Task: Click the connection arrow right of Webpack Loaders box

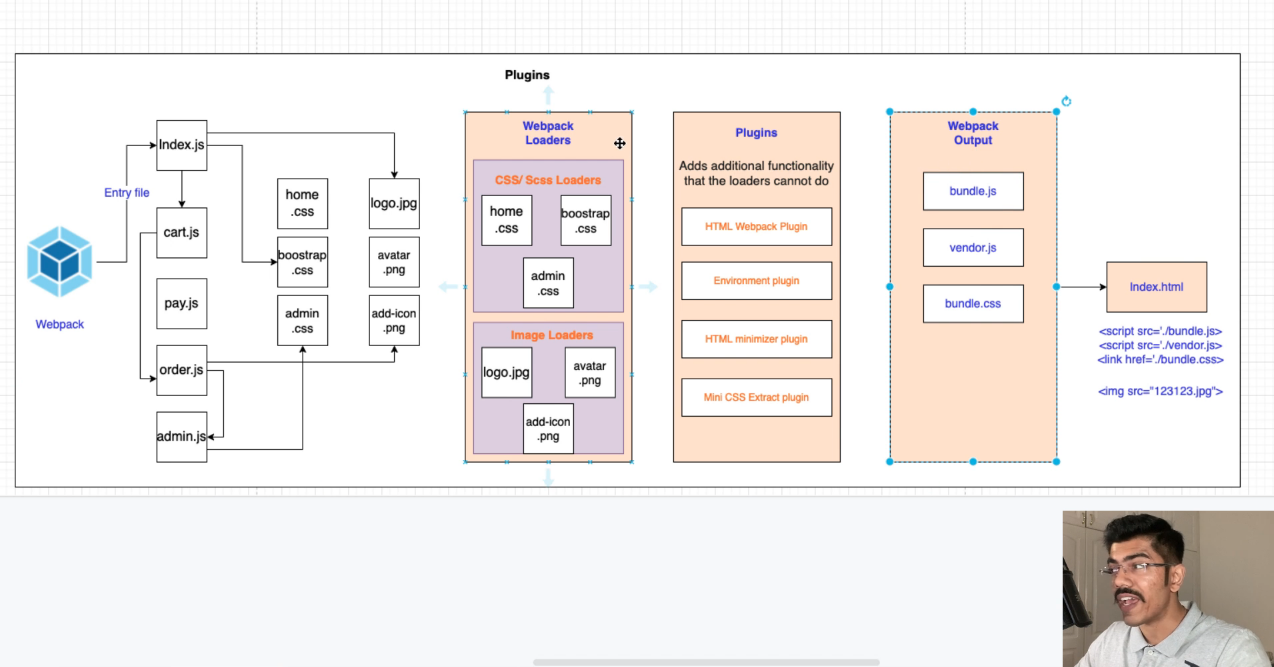Action: (648, 287)
